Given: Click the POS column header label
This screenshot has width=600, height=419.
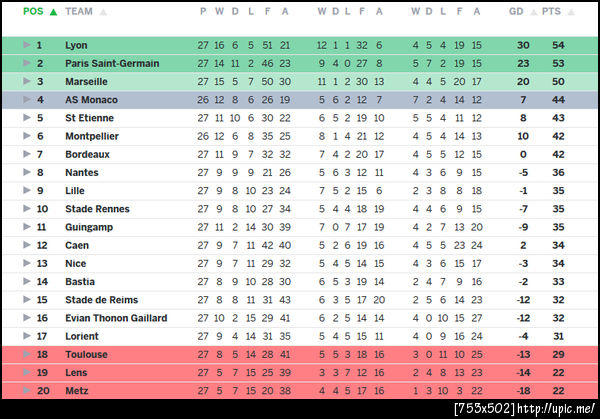Looking at the screenshot, I should pos(33,11).
